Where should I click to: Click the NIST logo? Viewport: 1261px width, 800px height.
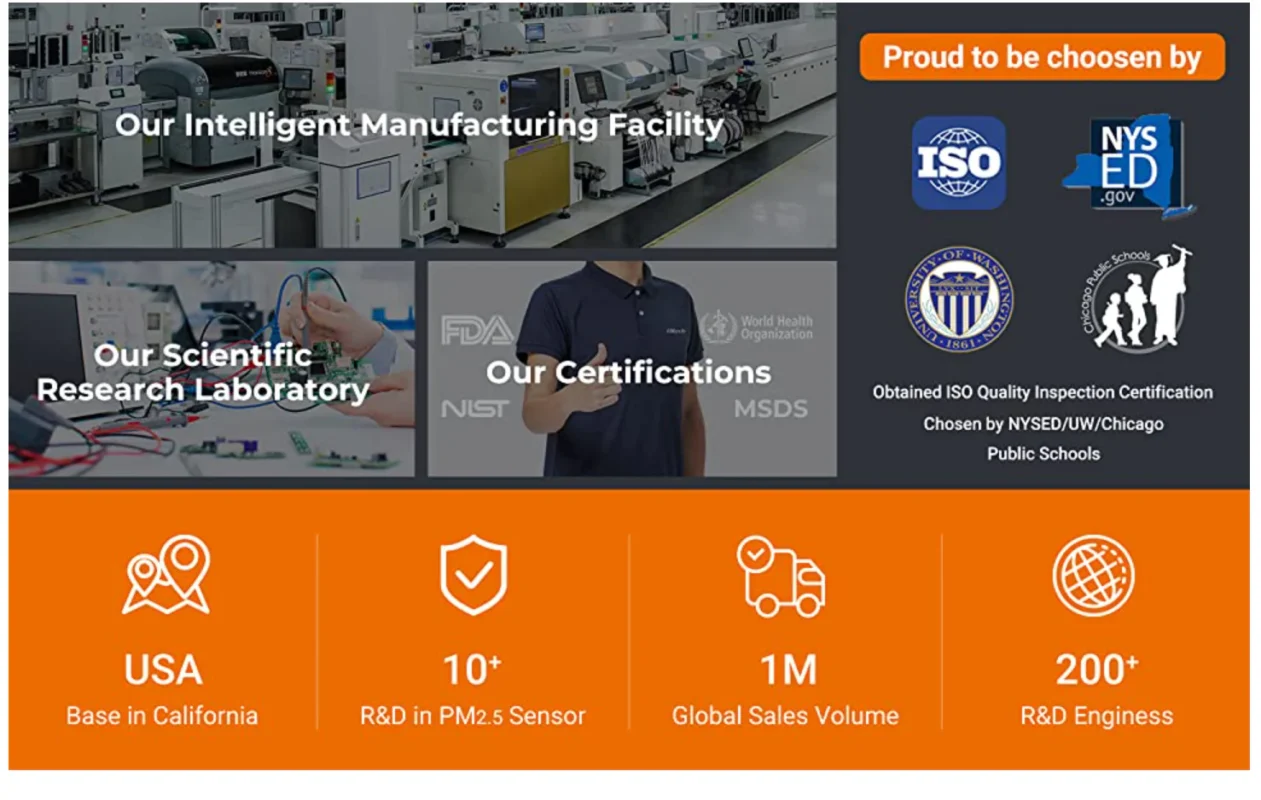click(475, 409)
